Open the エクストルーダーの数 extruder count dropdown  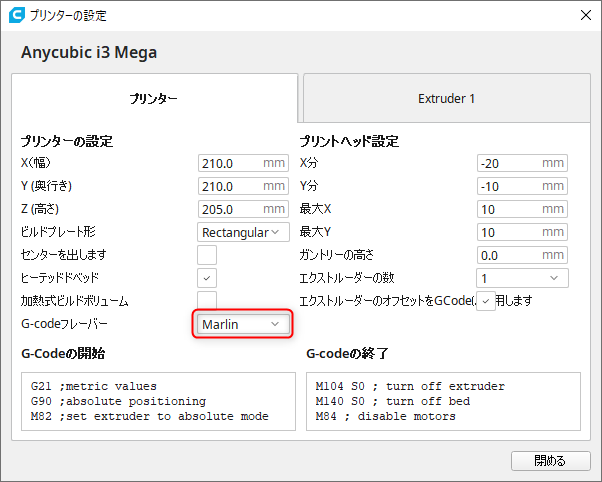coord(522,278)
